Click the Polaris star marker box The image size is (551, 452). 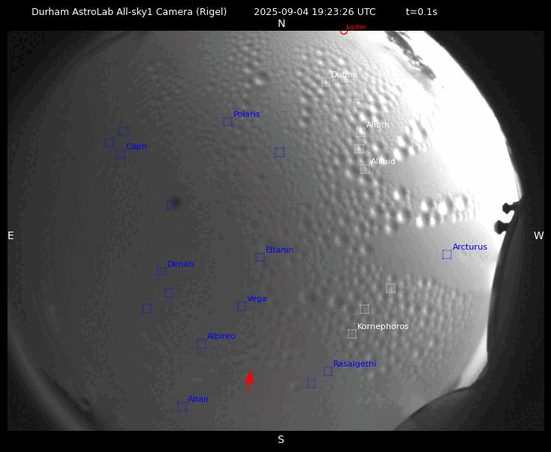point(228,122)
